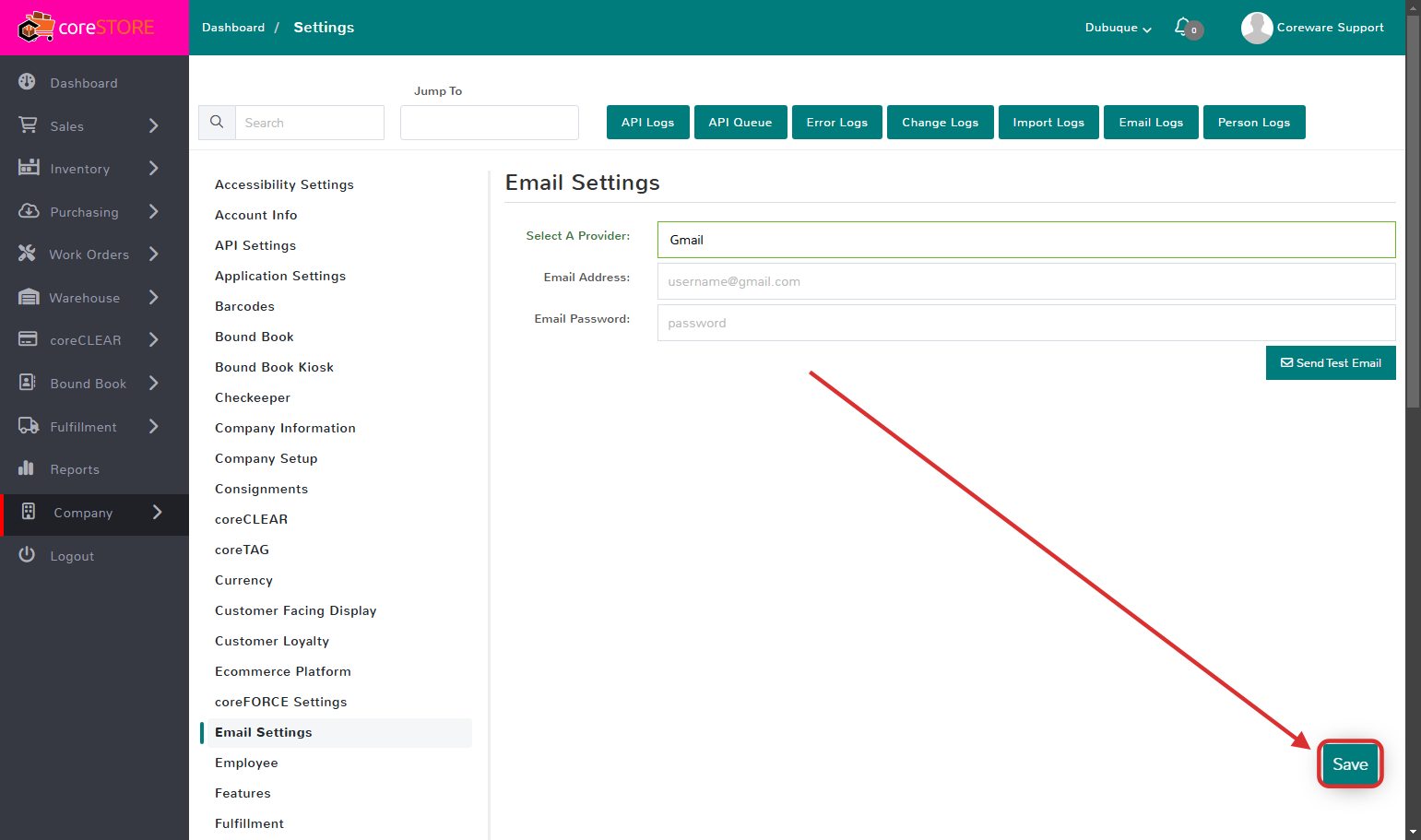
Task: Open the Dashboard gauge icon in sidebar
Action: [x=28, y=81]
